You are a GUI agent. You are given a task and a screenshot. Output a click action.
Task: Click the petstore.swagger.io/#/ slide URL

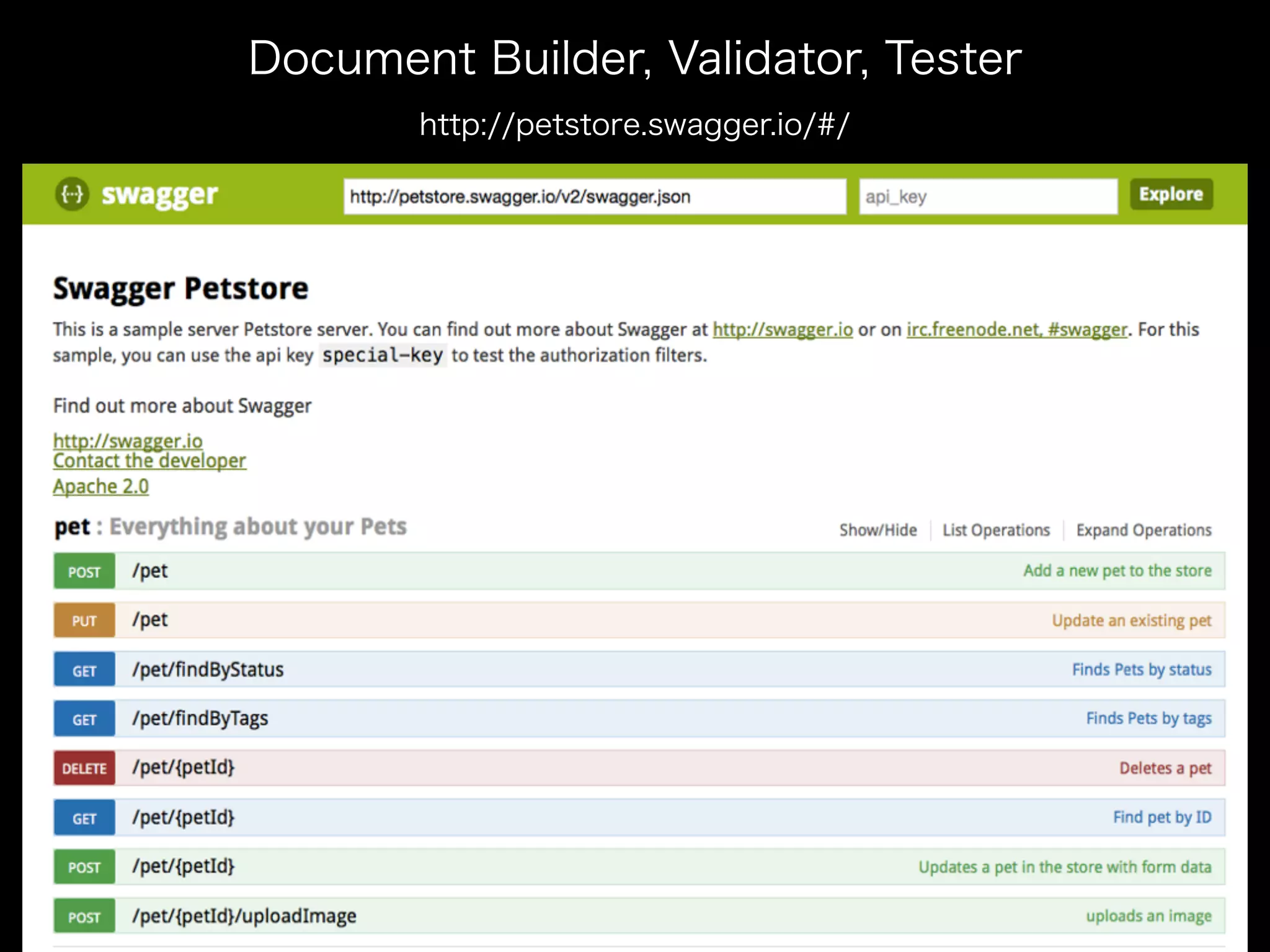pos(634,125)
